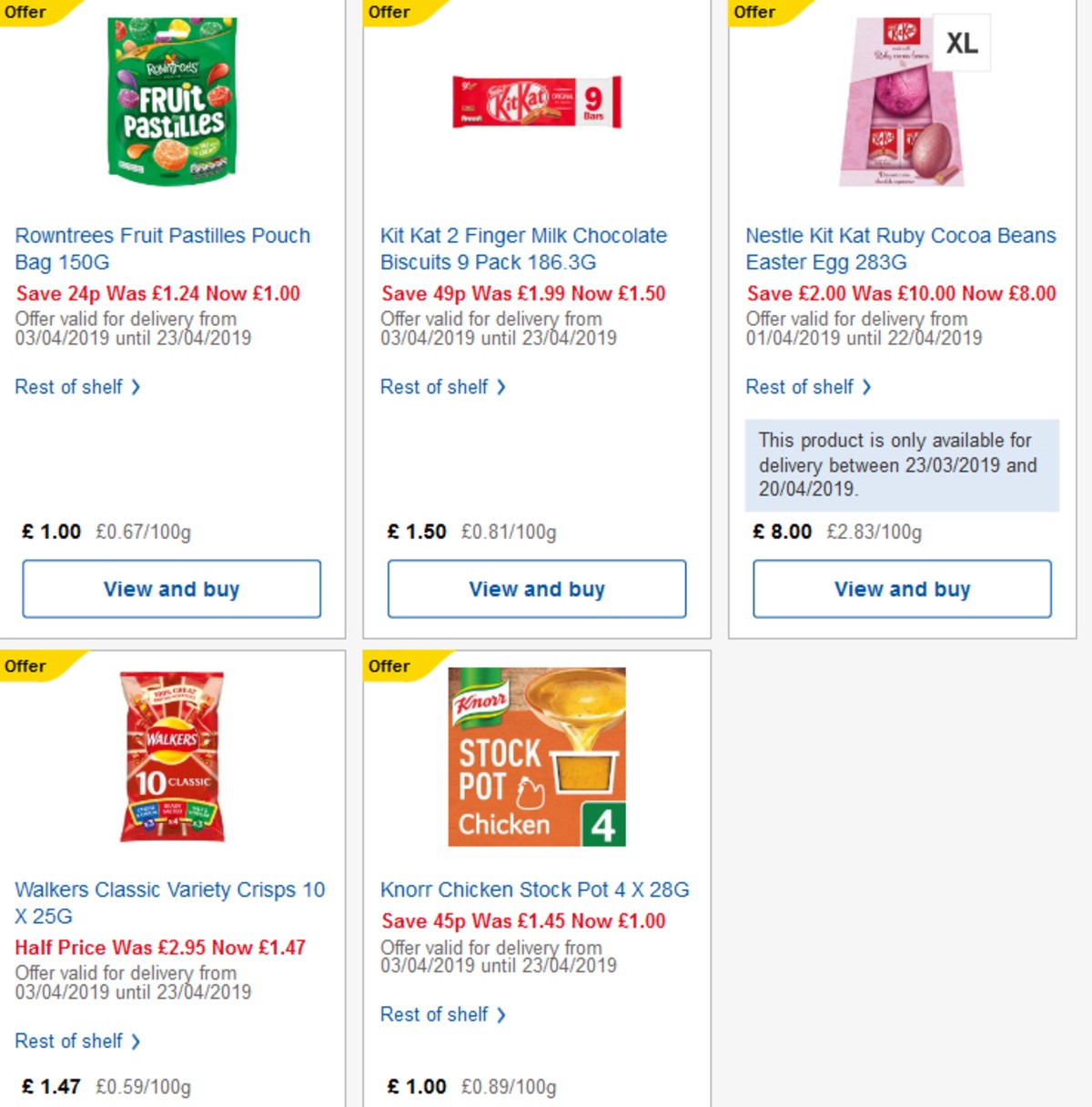Click the Knorr Stock Pot product image
1092x1107 pixels.
(535, 756)
